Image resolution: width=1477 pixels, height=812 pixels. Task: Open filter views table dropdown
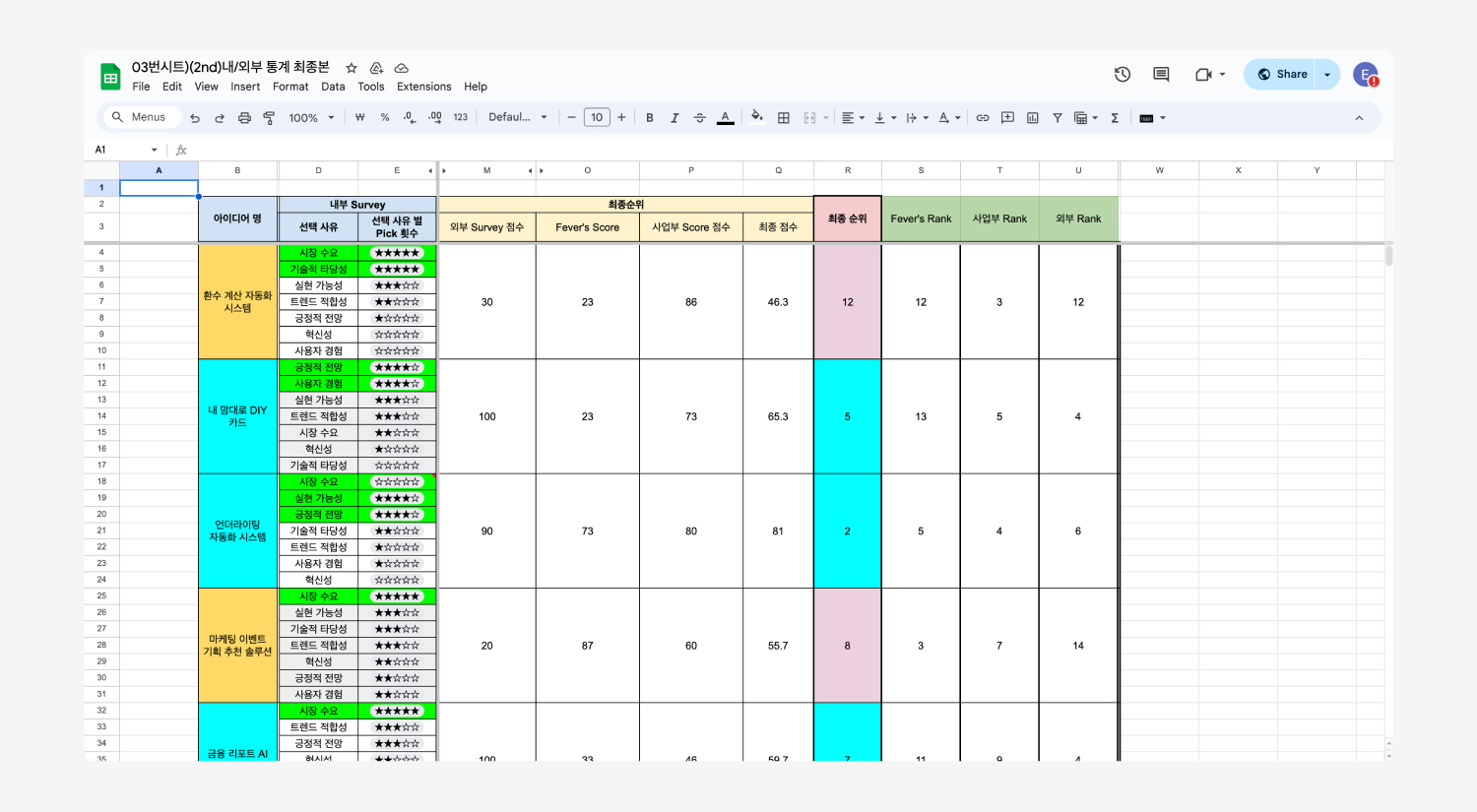point(1086,118)
